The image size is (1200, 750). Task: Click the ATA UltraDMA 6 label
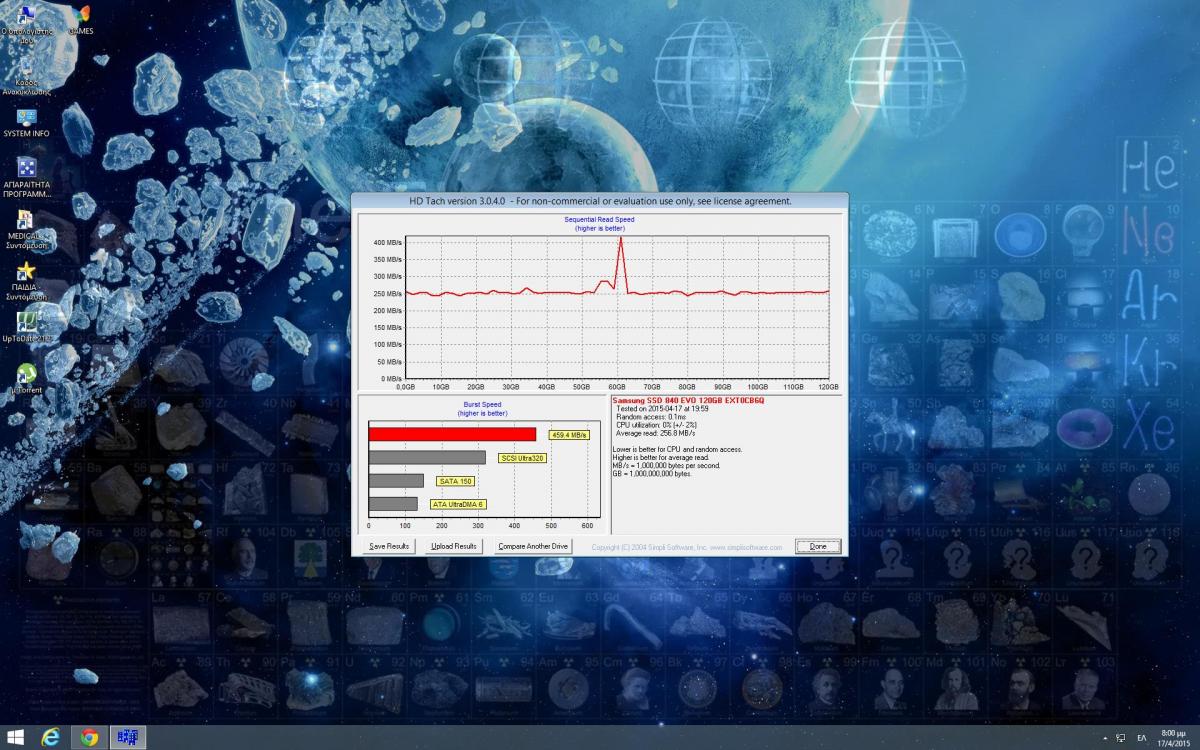(458, 504)
